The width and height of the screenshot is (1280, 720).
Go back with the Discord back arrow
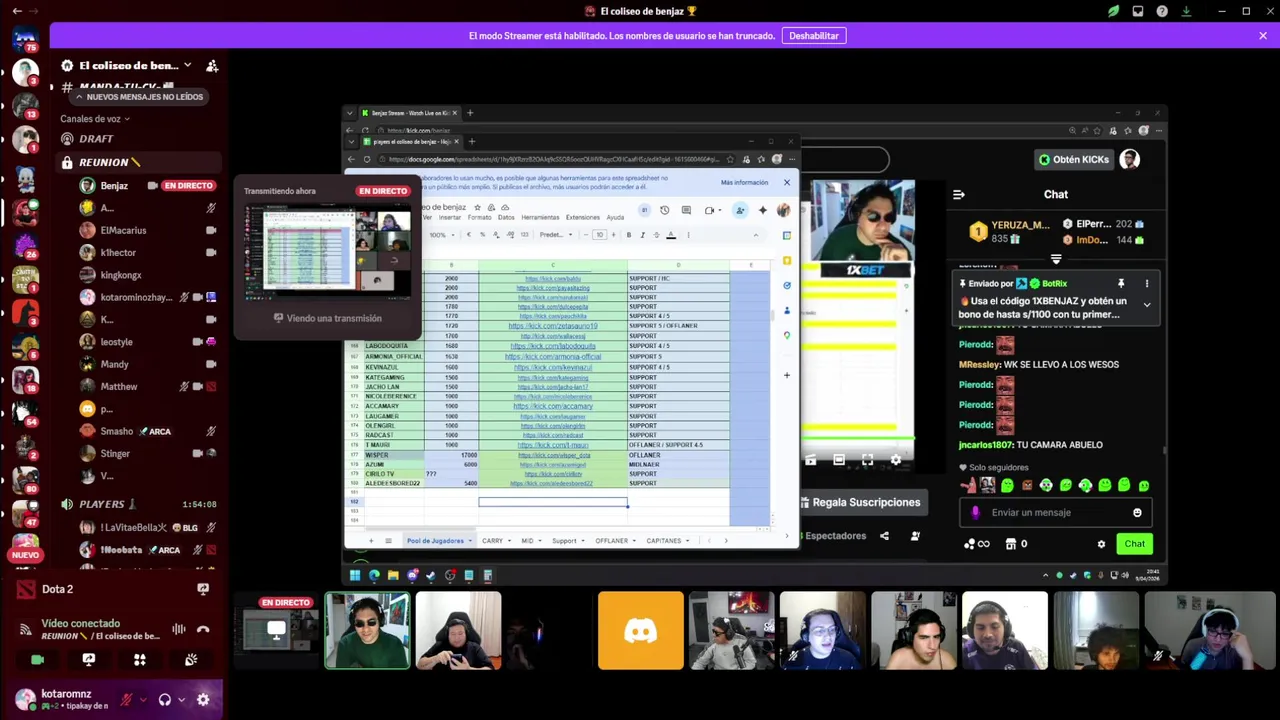pyautogui.click(x=17, y=11)
